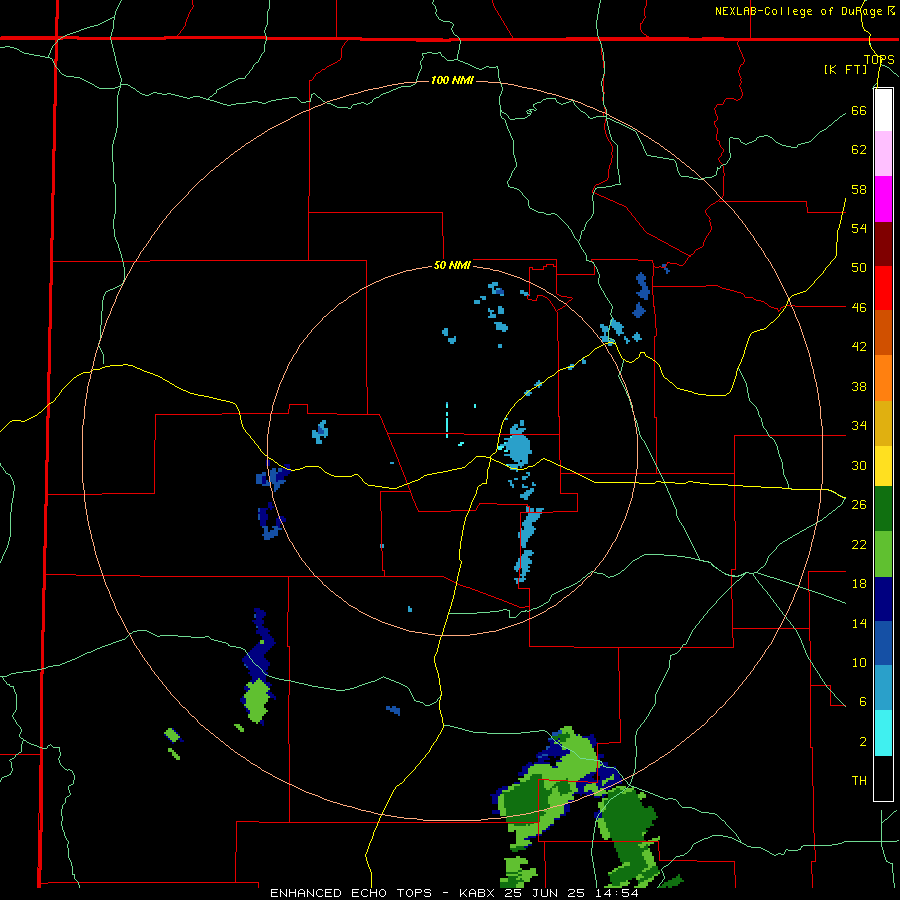Viewport: 900px width, 900px height.
Task: Click the "TOPS" legend title
Action: coord(879,60)
